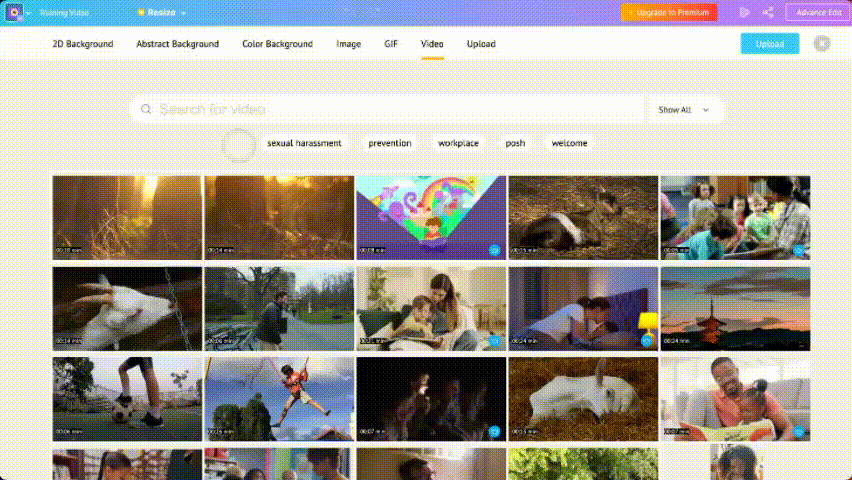Choose the rainbow cartoon illustration video
The image size is (852, 480).
click(x=431, y=217)
